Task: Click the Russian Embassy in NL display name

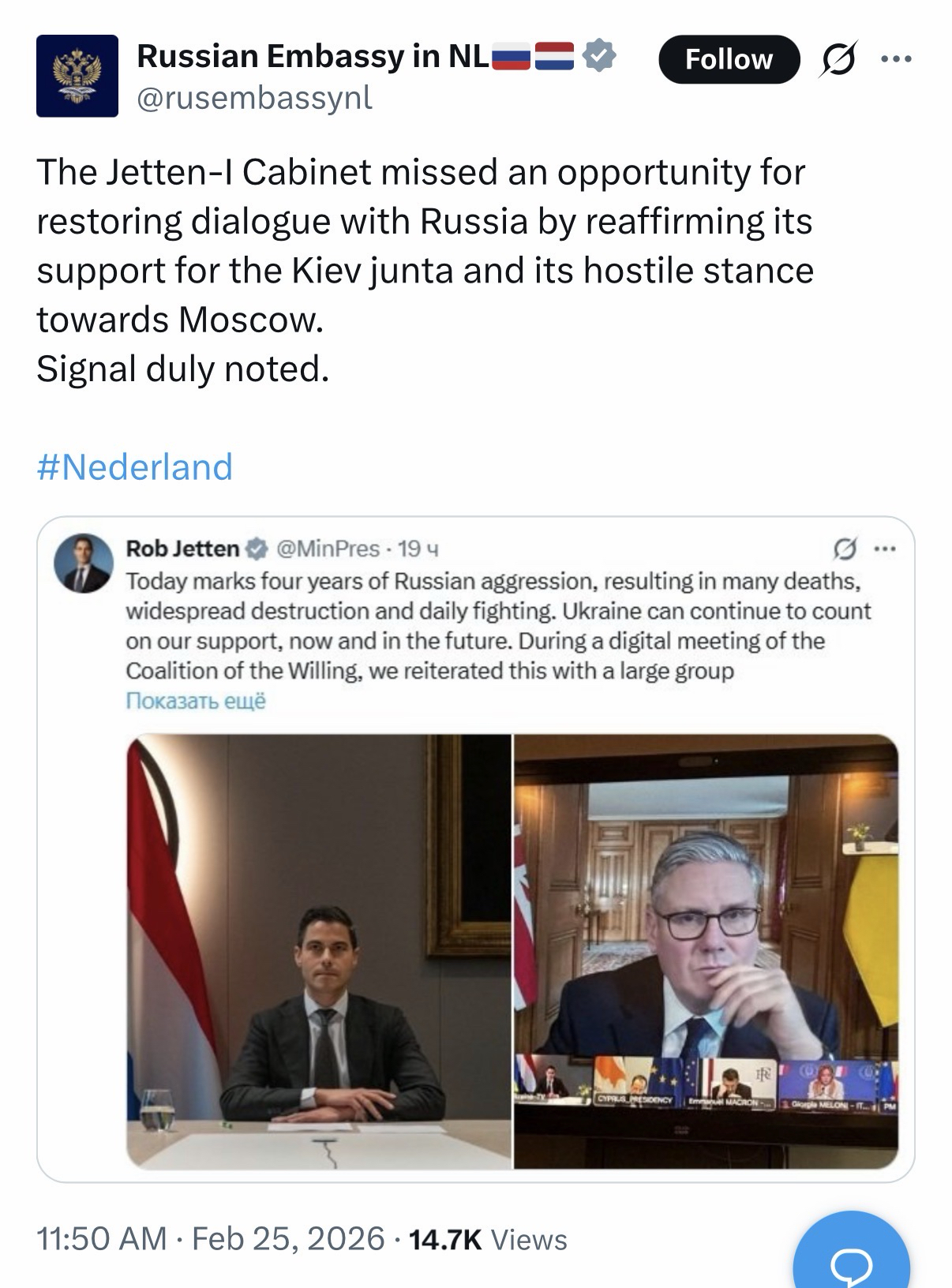Action: 313,56
